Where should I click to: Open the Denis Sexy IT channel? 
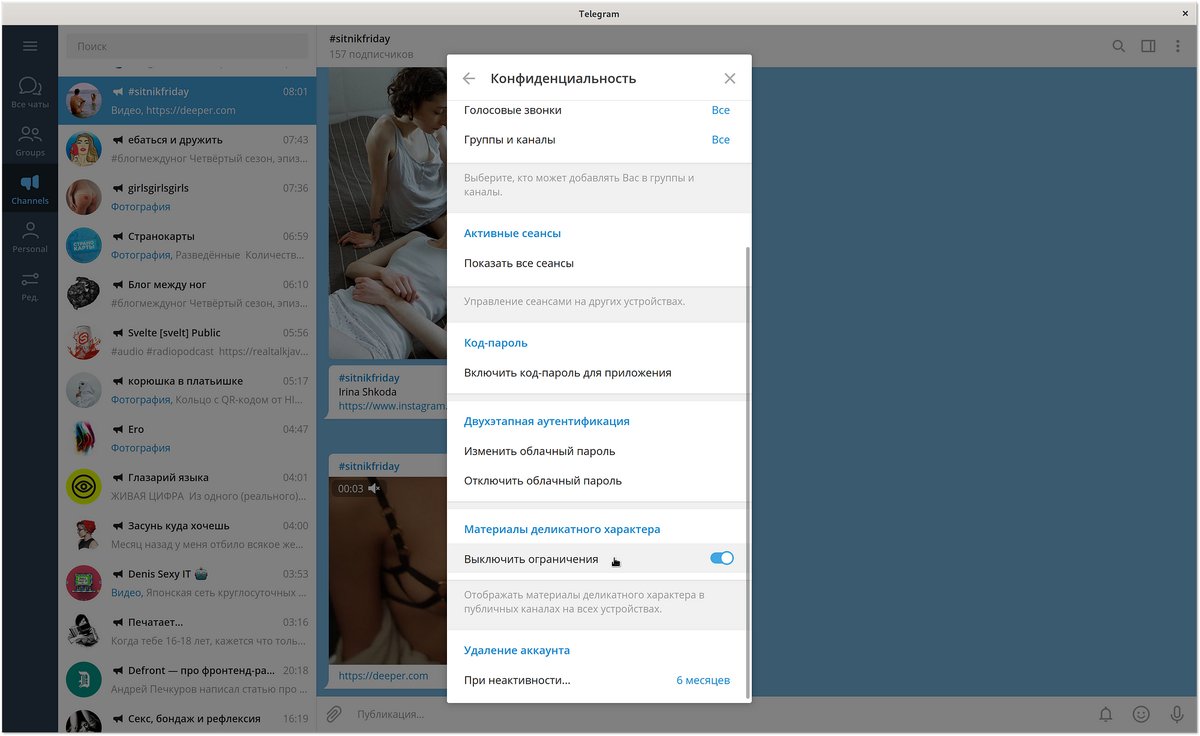pyautogui.click(x=187, y=583)
